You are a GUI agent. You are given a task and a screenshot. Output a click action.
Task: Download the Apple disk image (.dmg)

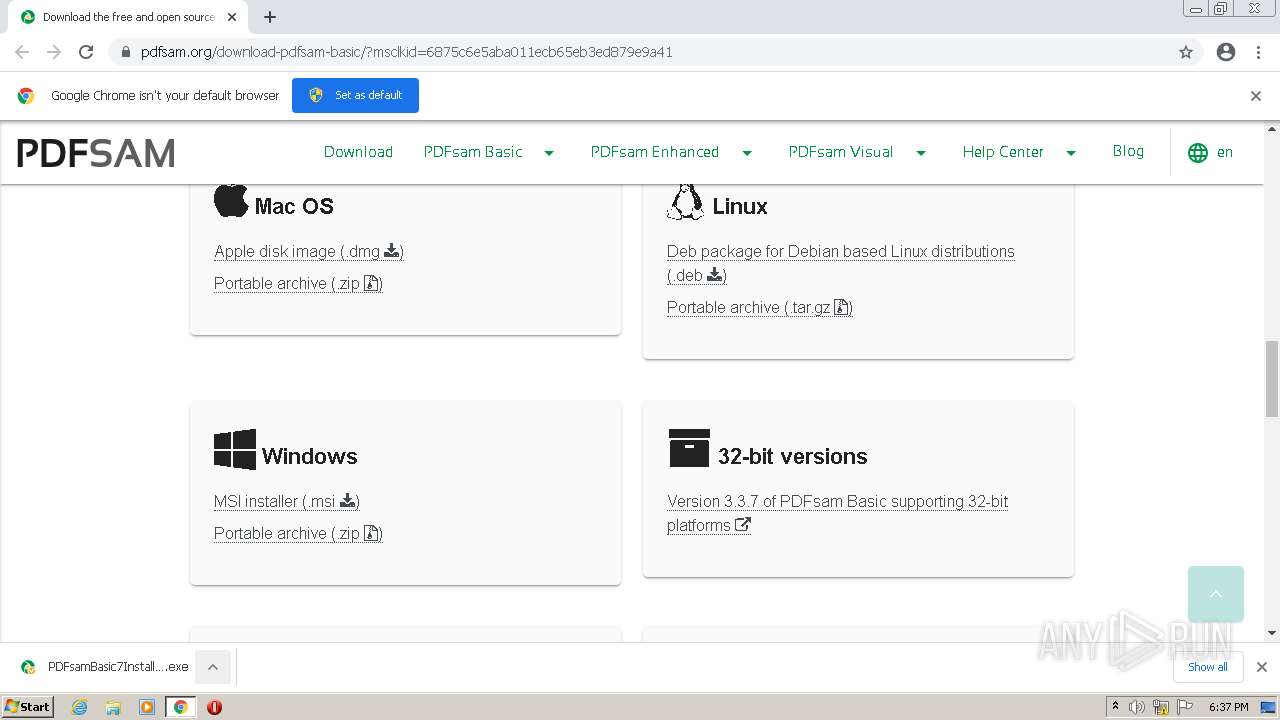tap(309, 251)
